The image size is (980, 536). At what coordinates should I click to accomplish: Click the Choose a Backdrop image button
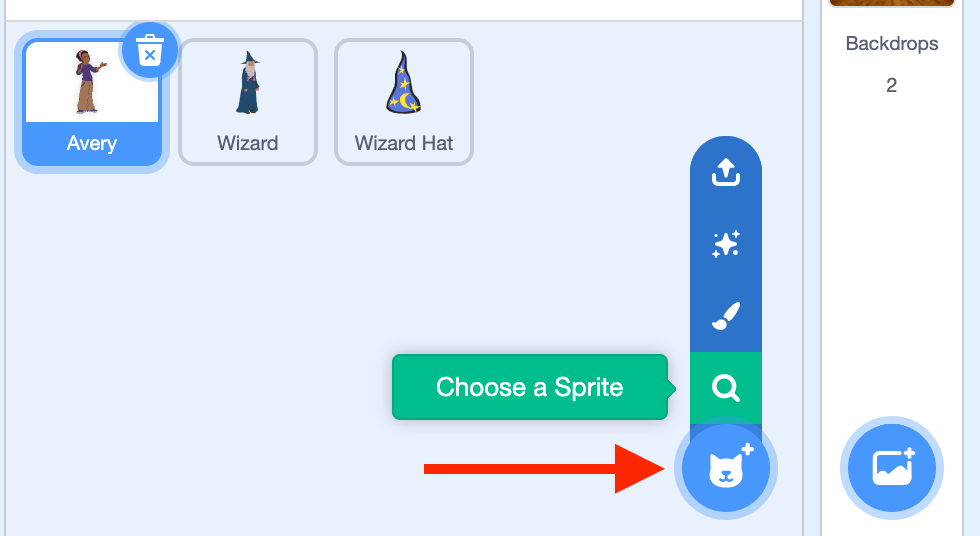tap(891, 467)
